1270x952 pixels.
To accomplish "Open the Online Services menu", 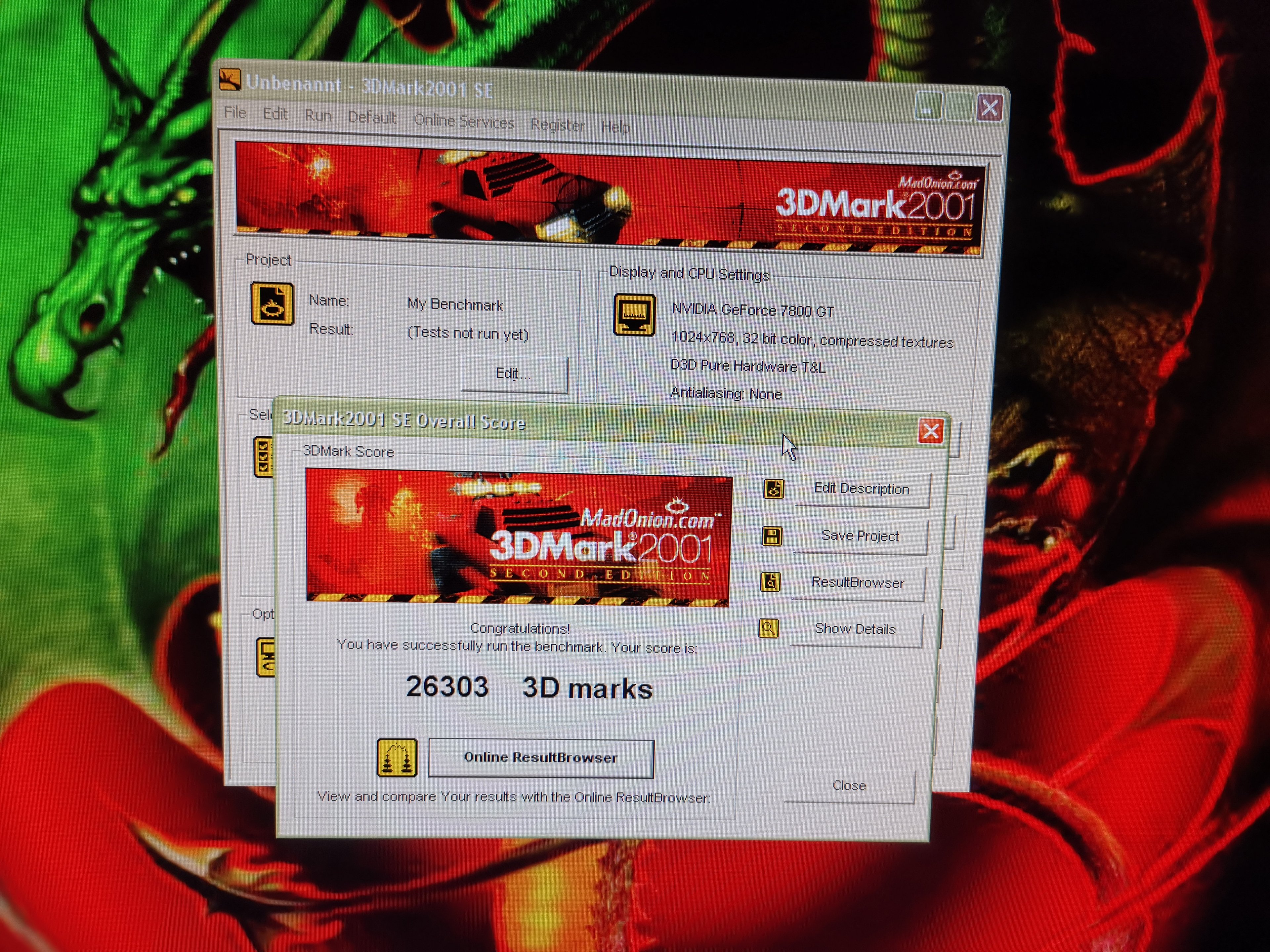I will coord(463,122).
